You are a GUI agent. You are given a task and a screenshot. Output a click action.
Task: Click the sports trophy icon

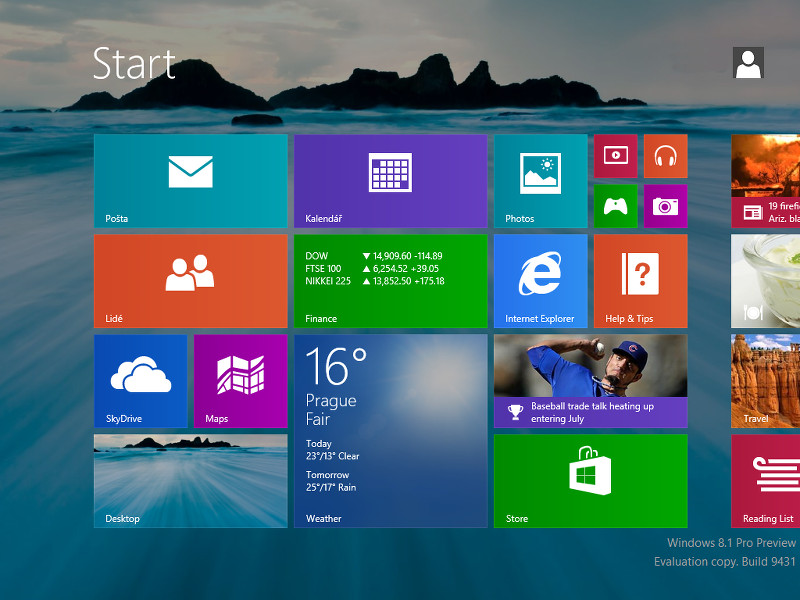tap(515, 412)
